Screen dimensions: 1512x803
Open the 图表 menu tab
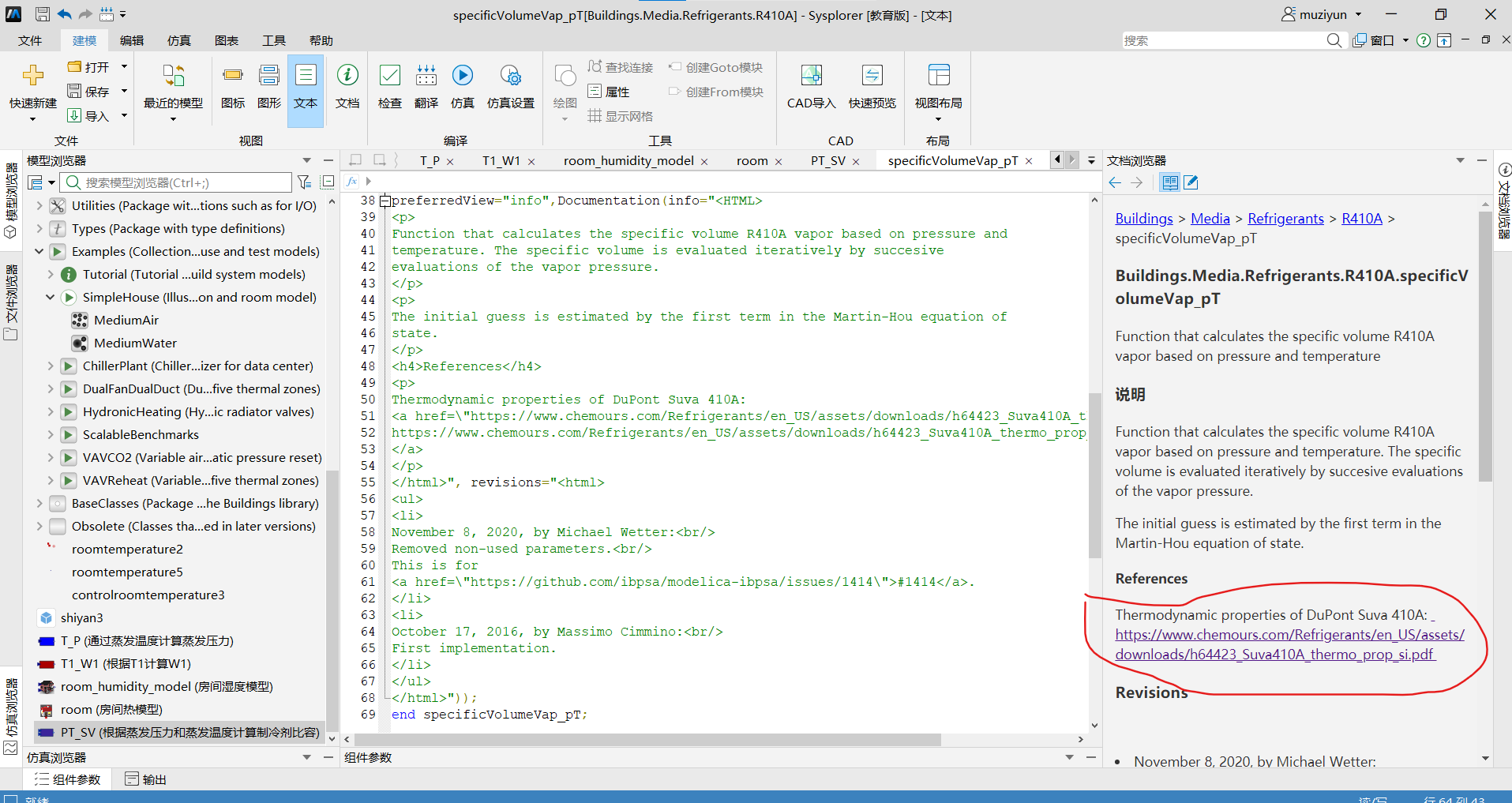227,40
